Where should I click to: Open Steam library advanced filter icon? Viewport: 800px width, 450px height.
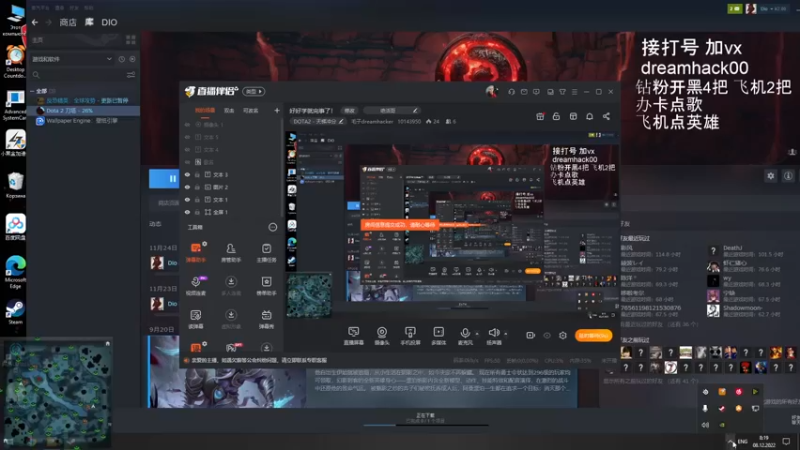pos(131,75)
